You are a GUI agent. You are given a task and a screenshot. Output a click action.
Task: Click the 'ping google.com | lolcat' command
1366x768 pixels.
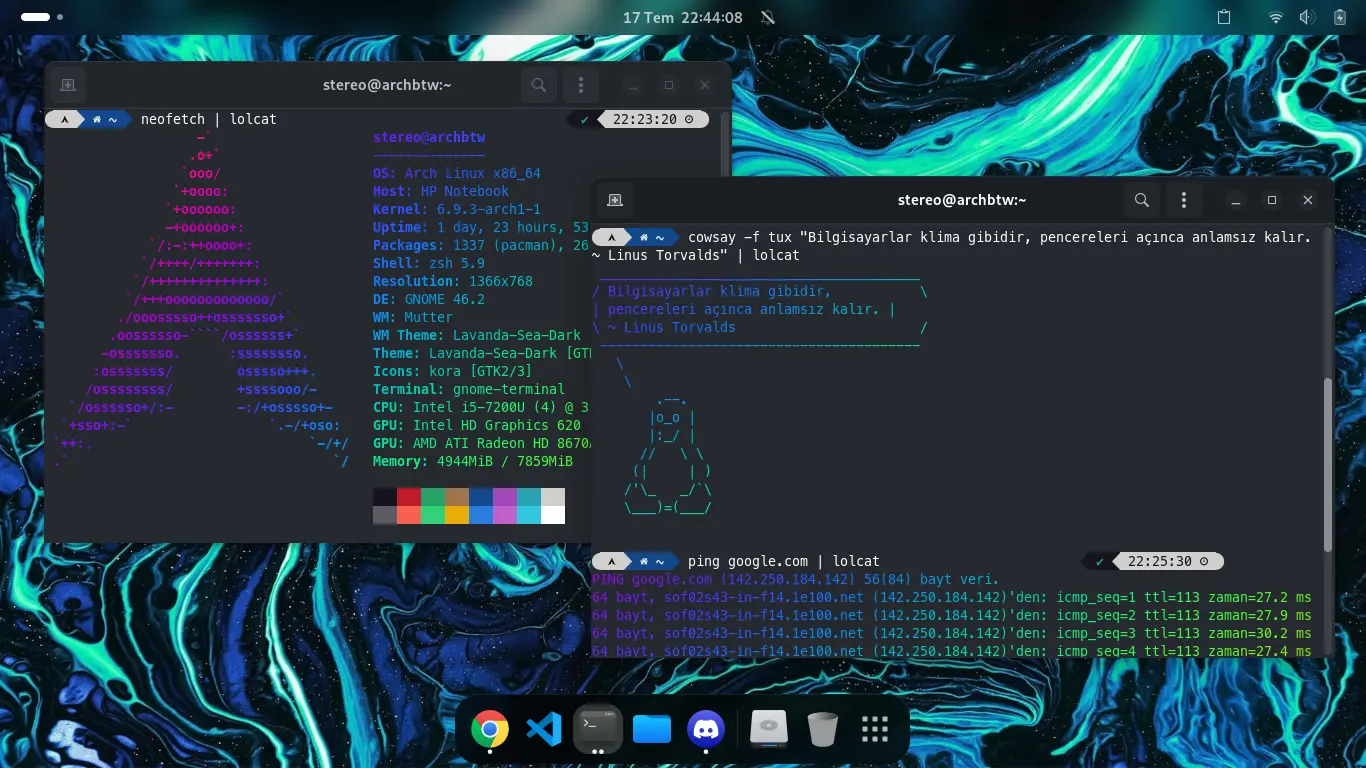[784, 561]
